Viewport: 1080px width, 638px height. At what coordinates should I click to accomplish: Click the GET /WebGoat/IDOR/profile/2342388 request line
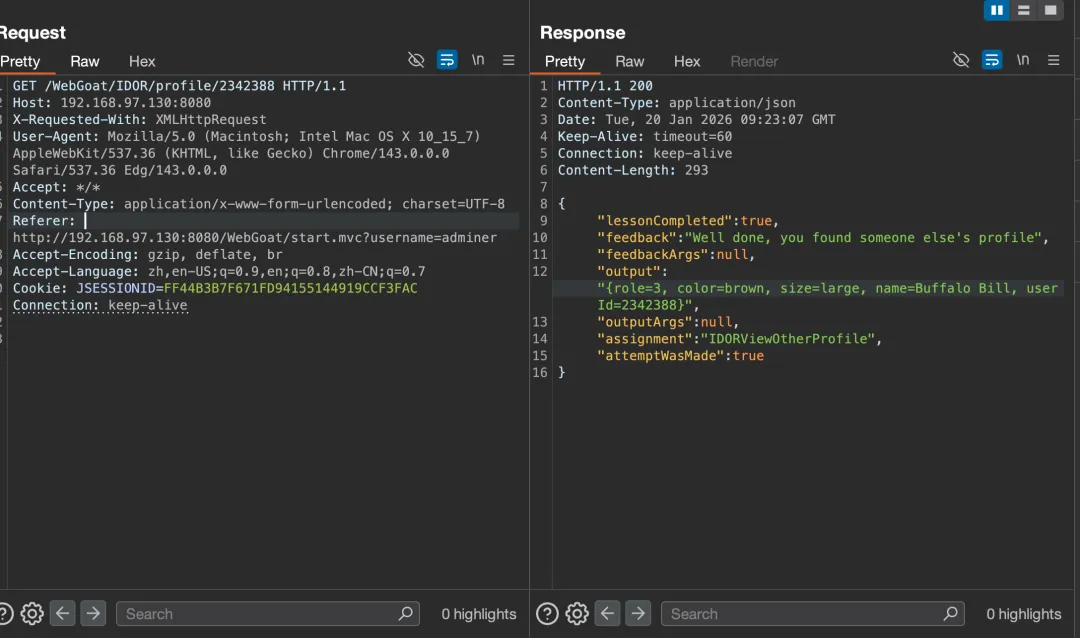pyautogui.click(x=179, y=86)
